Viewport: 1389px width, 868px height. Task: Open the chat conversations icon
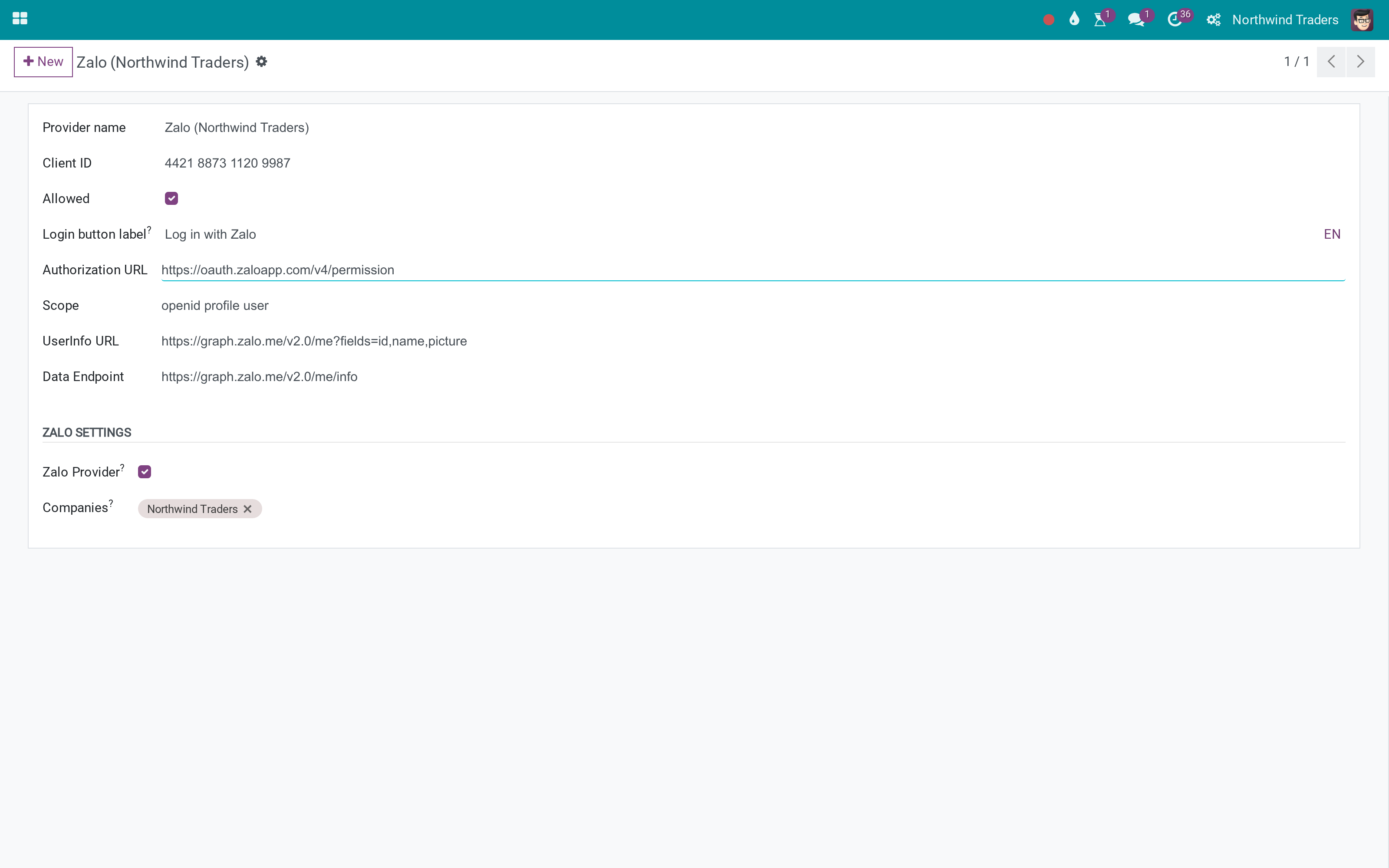(1136, 20)
